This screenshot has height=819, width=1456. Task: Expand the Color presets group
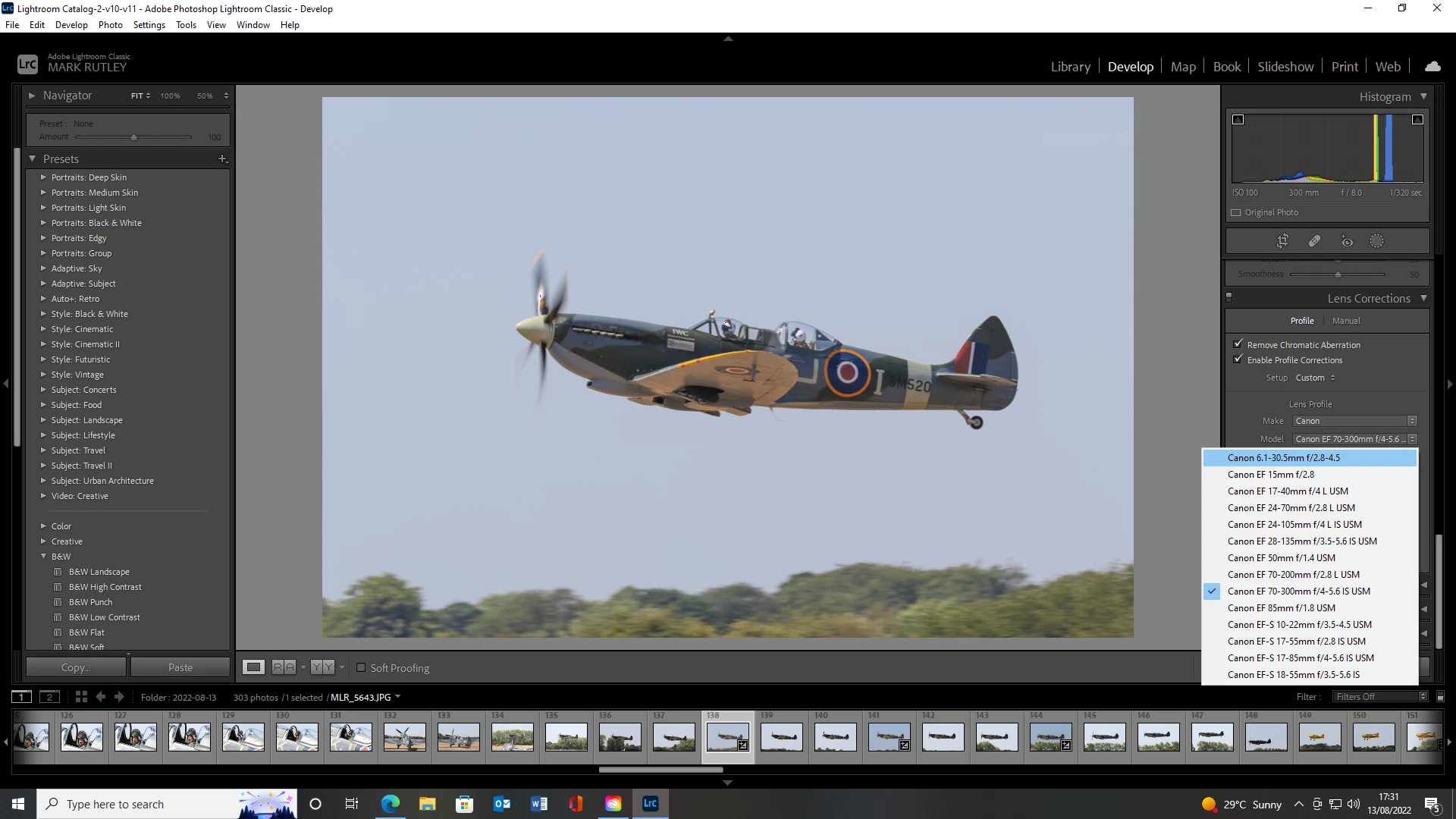tap(43, 526)
